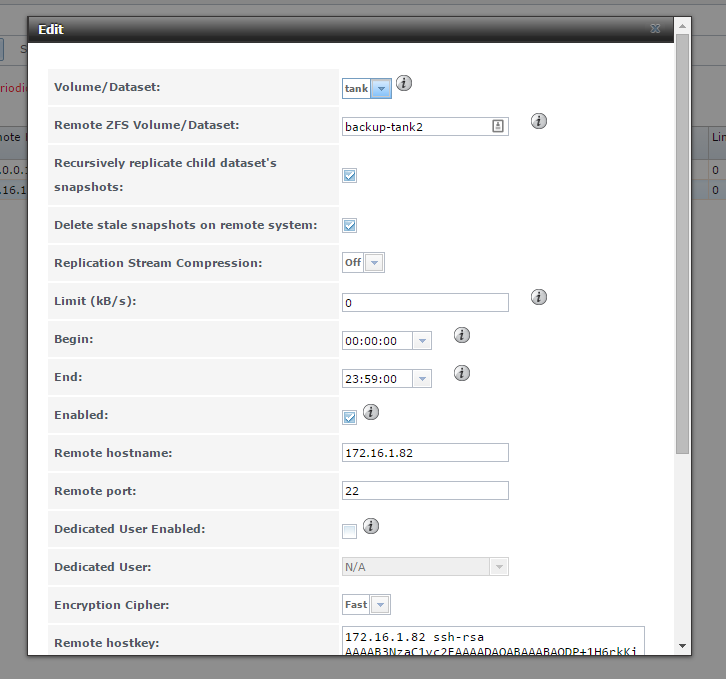Show info icon beside Enabled checkbox
This screenshot has width=726, height=679.
[x=370, y=412]
